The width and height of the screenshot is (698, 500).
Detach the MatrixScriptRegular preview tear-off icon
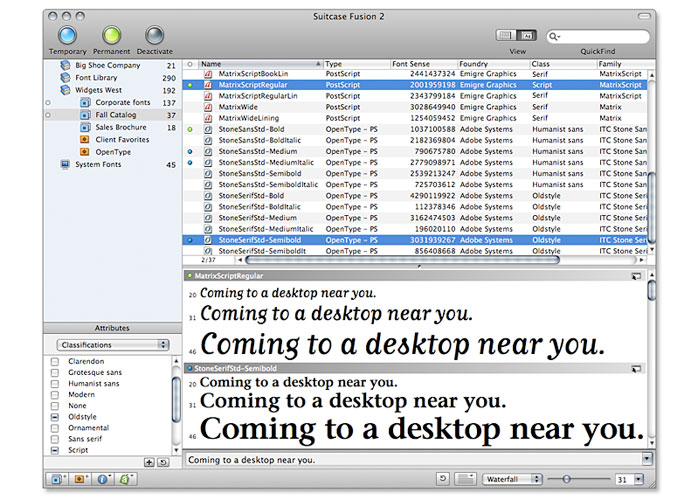(x=636, y=276)
